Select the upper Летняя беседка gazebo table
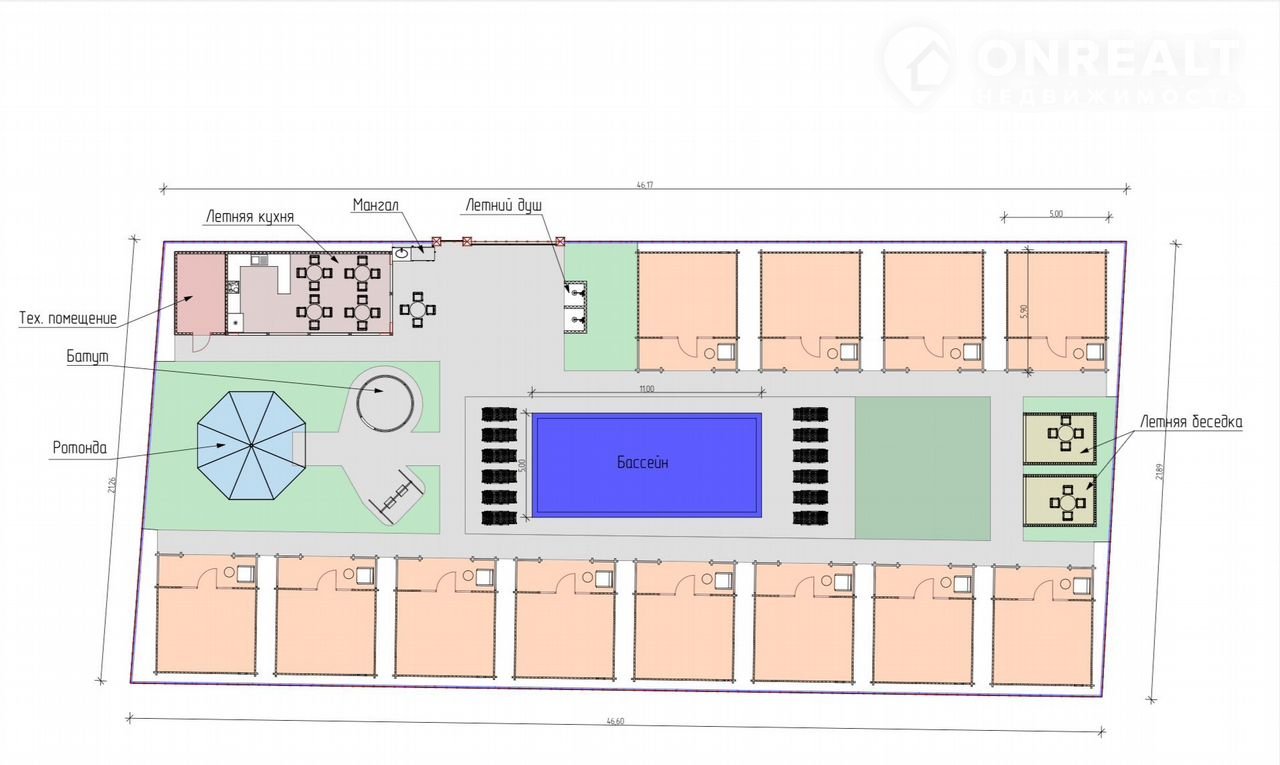 point(1066,436)
